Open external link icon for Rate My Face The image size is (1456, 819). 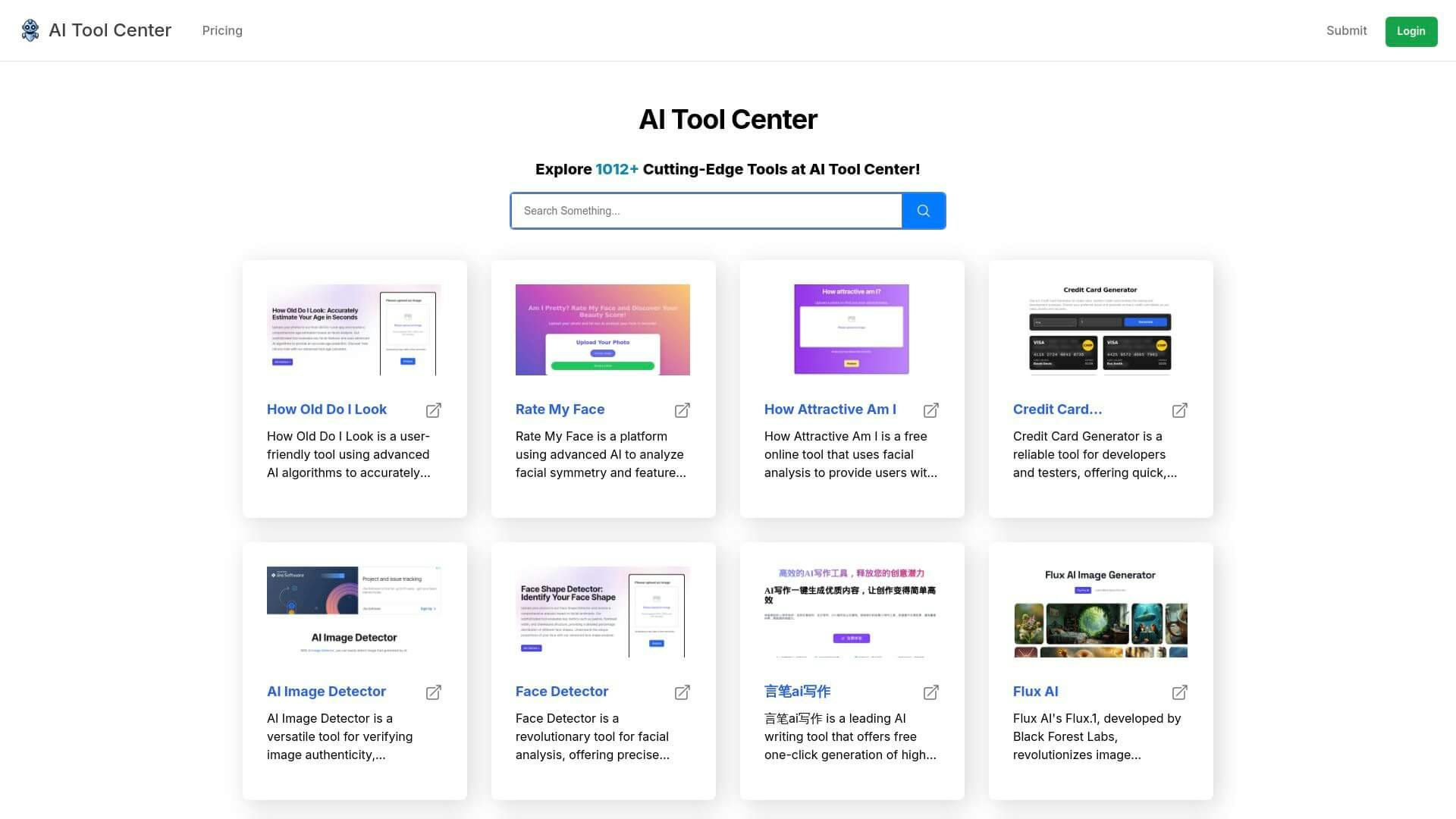[682, 410]
